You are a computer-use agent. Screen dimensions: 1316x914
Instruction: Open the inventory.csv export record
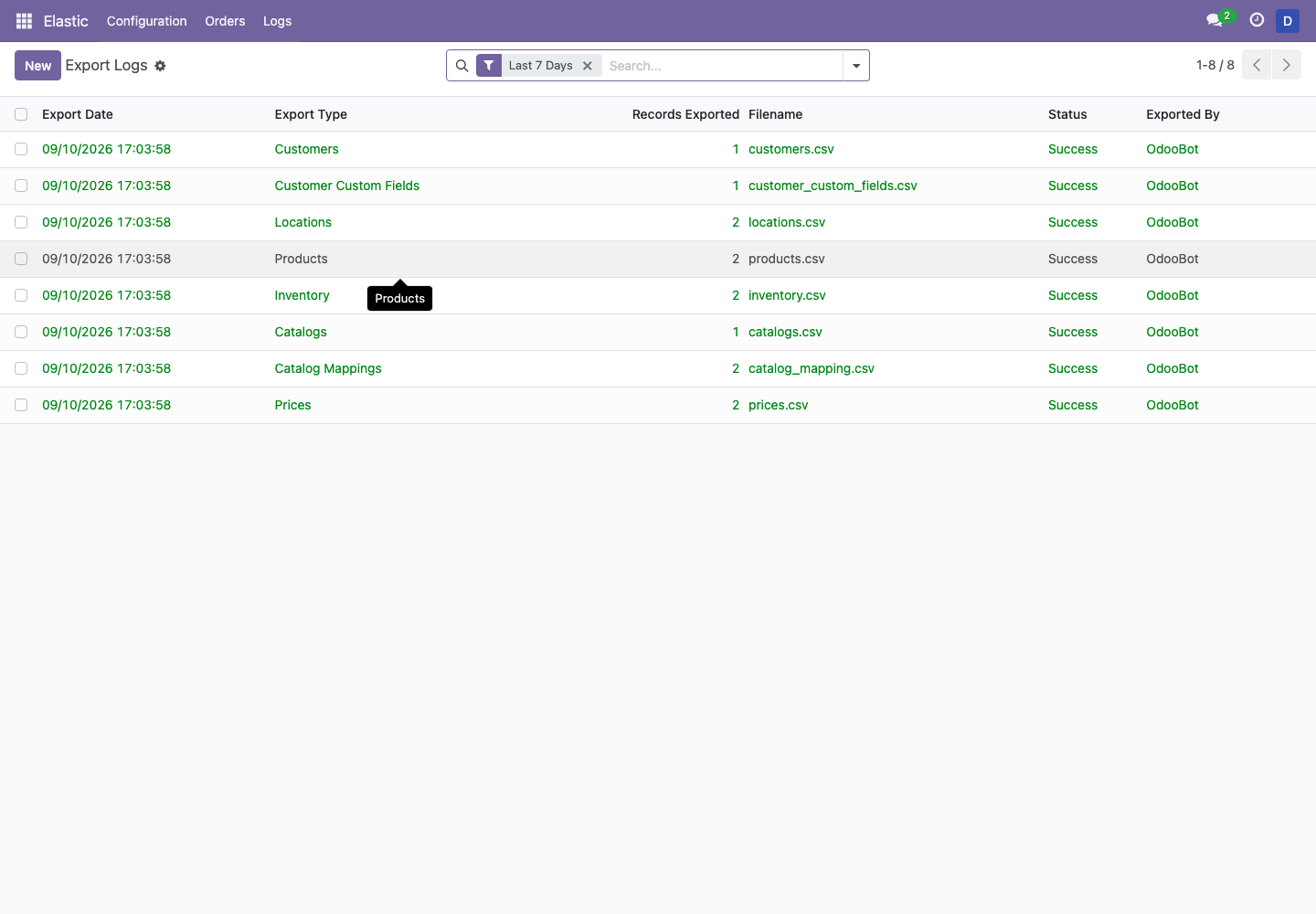click(x=787, y=295)
